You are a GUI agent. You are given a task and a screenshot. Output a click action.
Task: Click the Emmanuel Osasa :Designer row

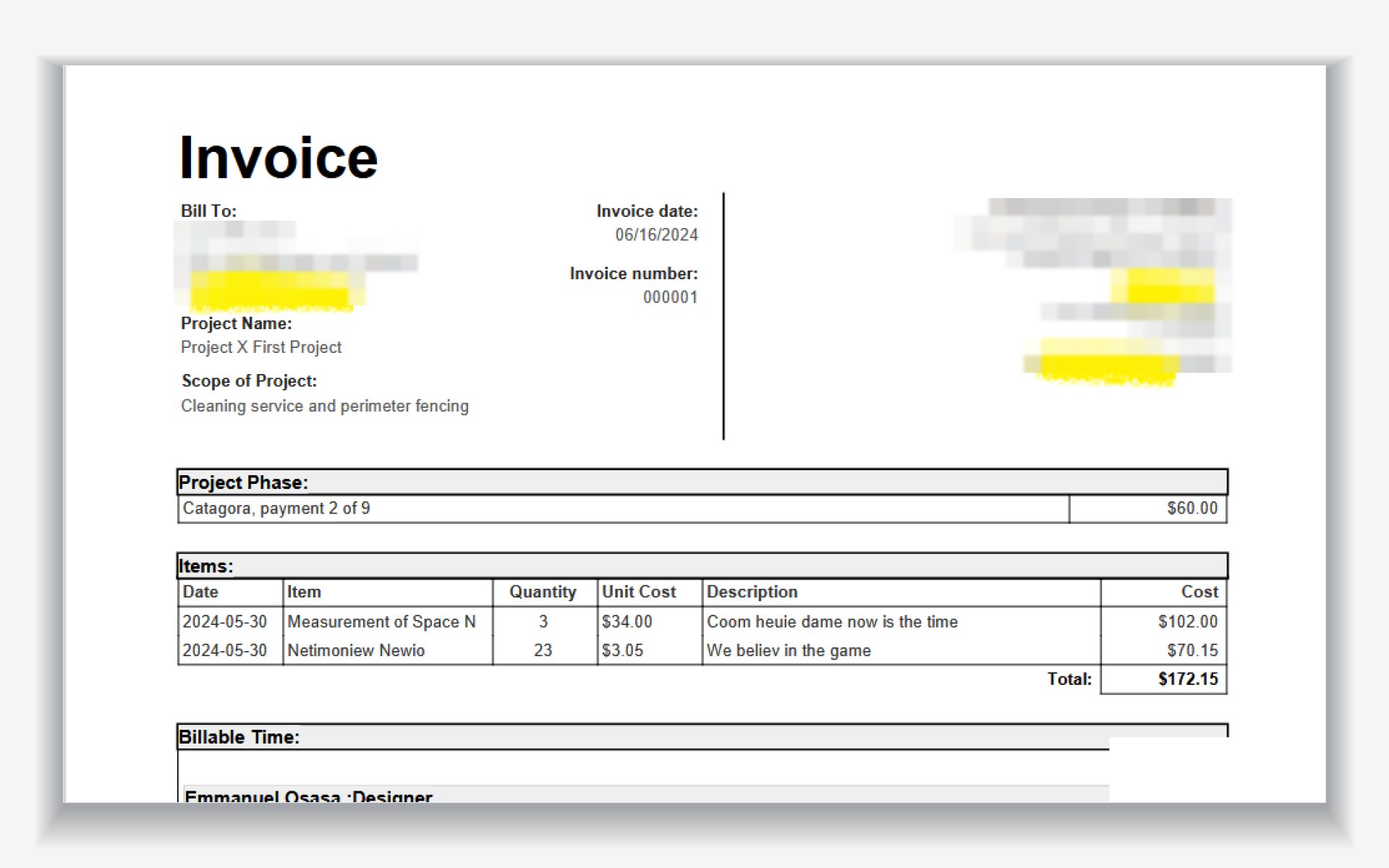pos(646,794)
